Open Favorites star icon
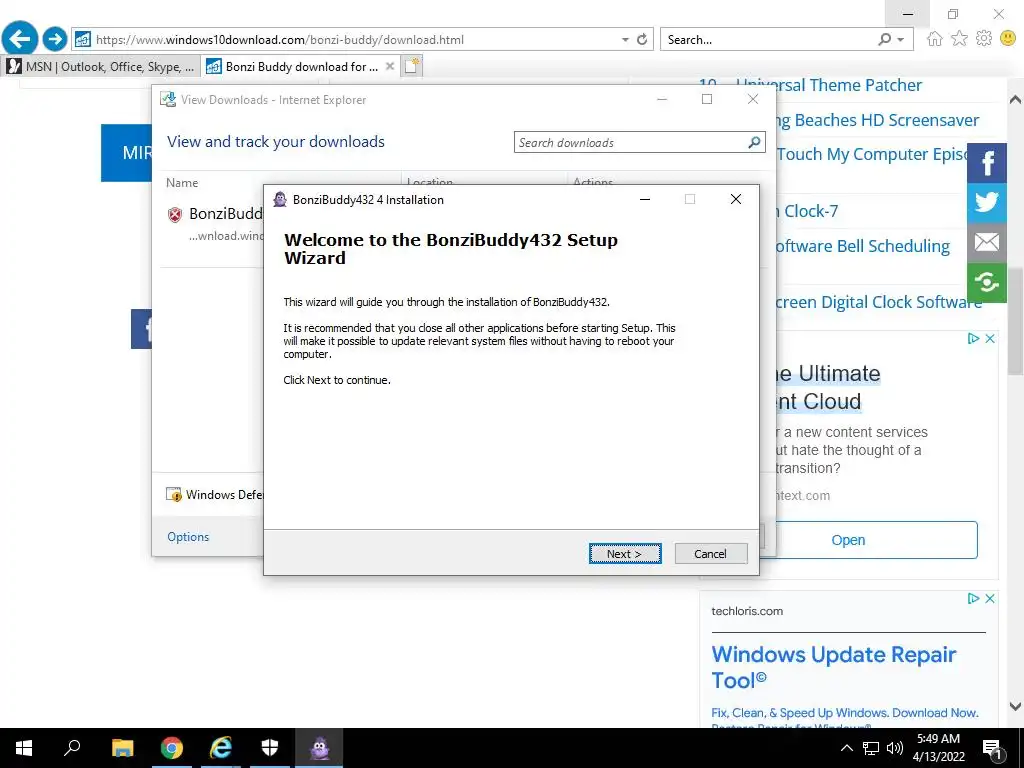1024x768 pixels. 959,39
